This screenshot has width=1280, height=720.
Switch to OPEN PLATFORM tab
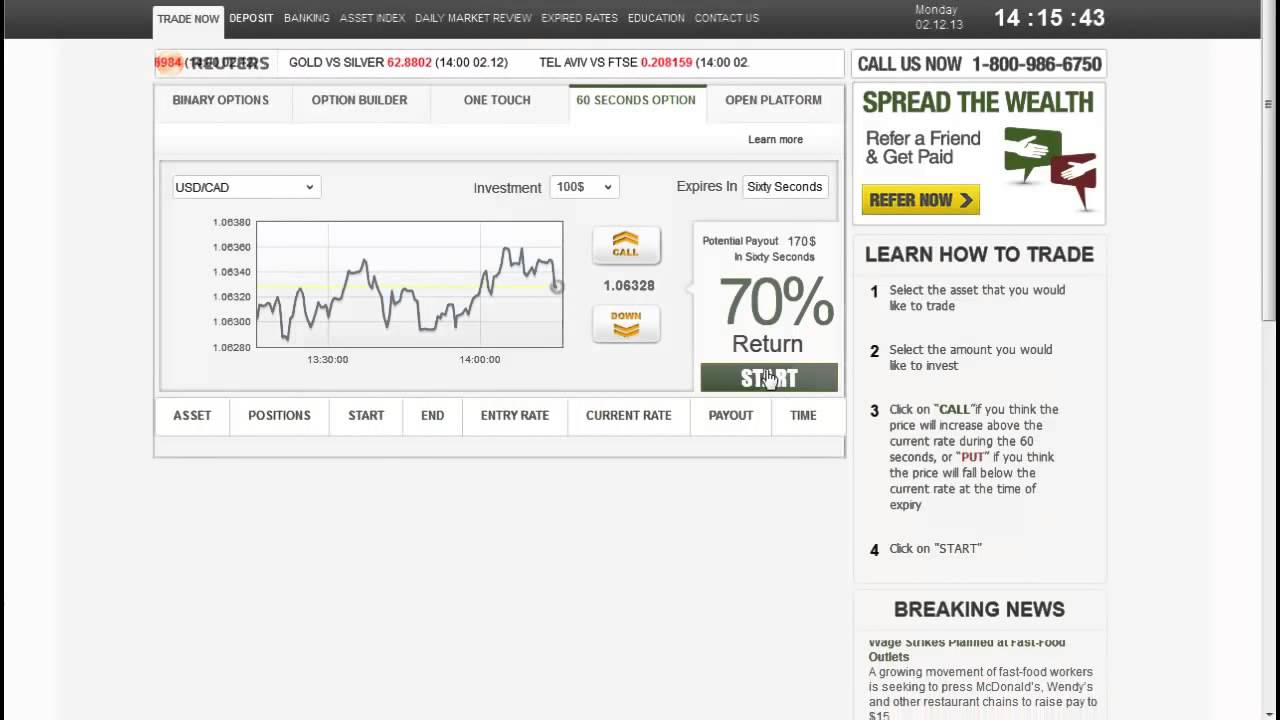(773, 101)
